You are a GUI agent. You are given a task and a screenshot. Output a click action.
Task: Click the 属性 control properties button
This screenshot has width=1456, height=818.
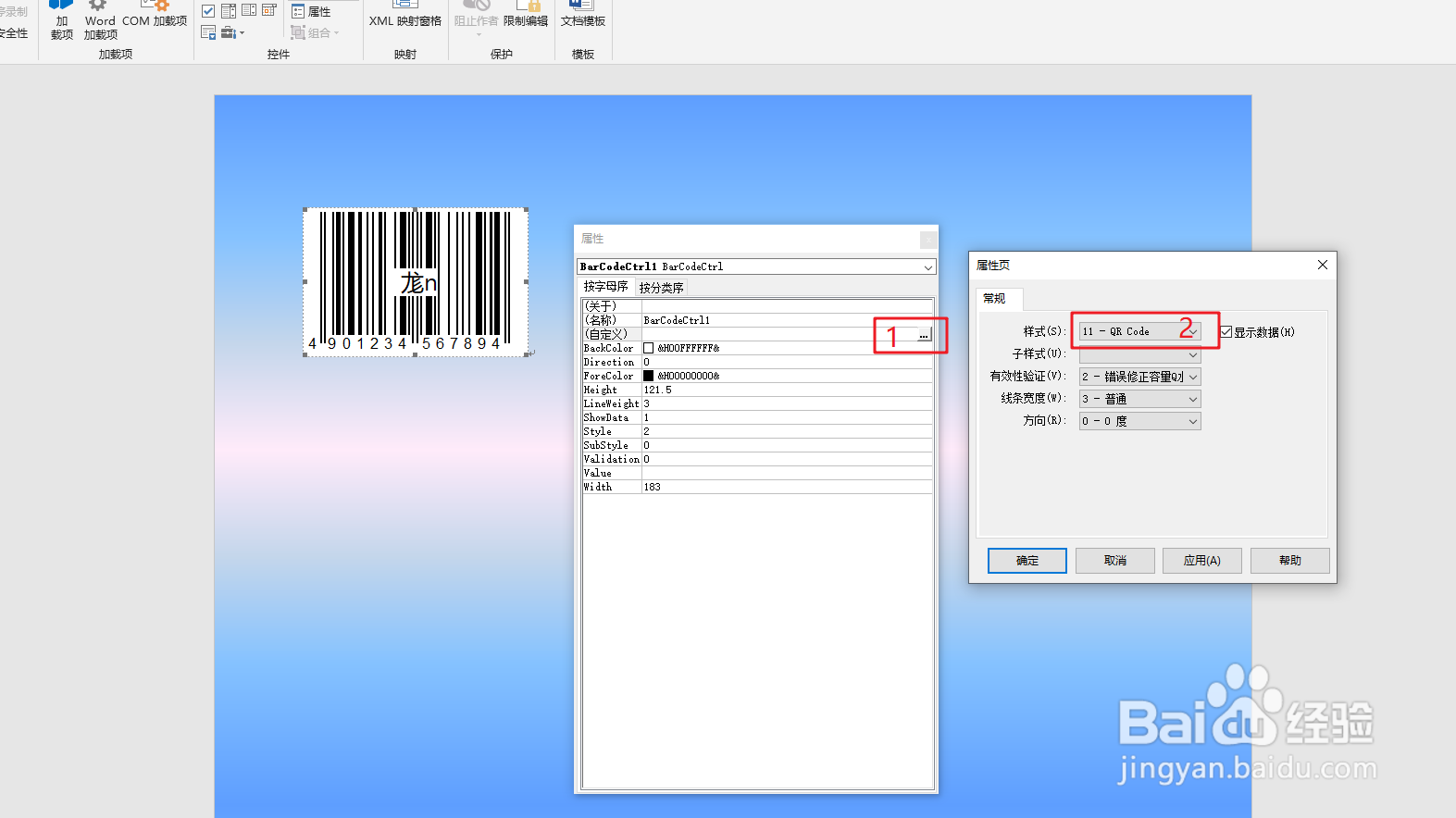(311, 12)
